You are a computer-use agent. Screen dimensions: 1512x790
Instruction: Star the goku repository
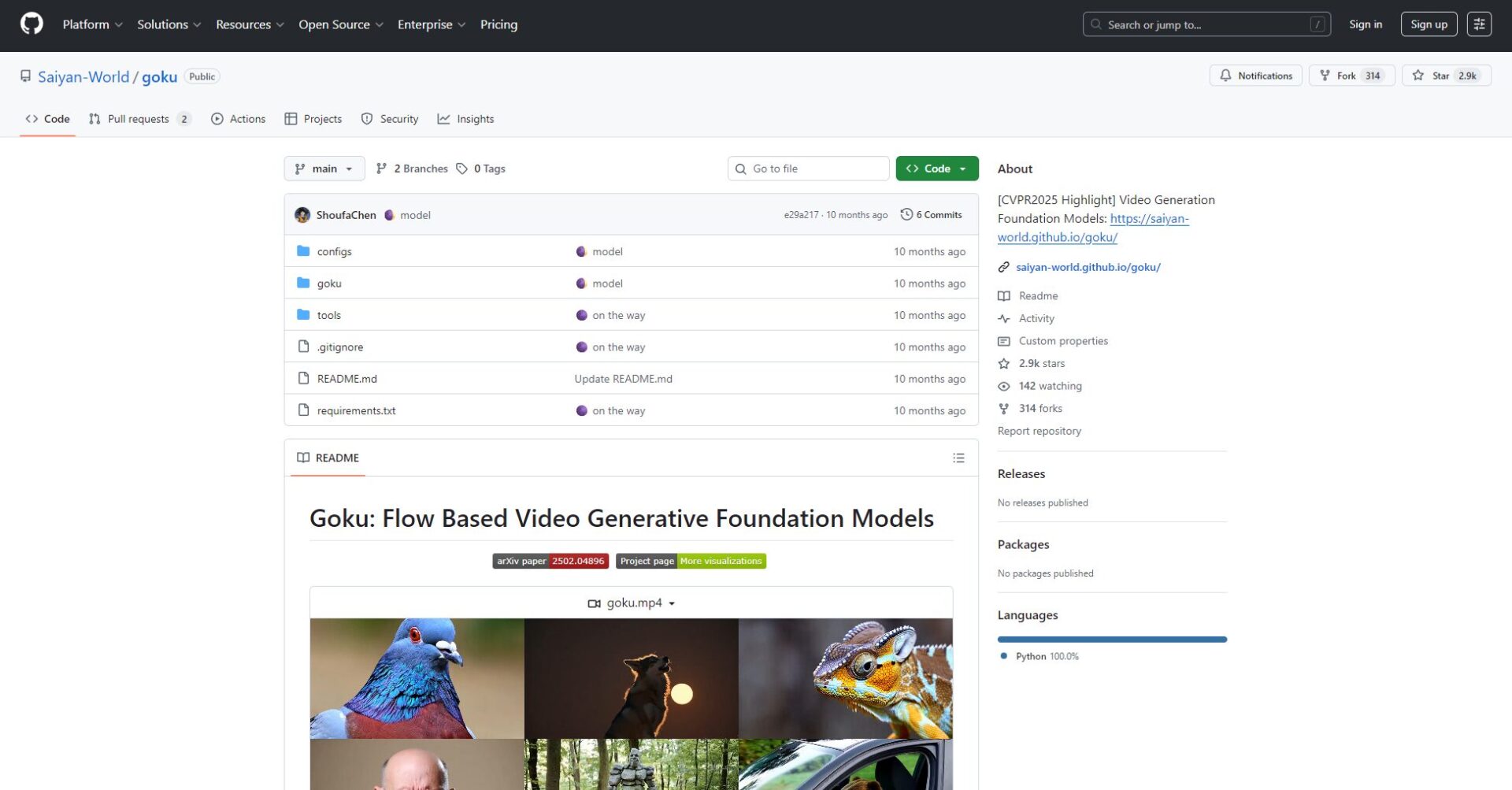pos(1446,76)
